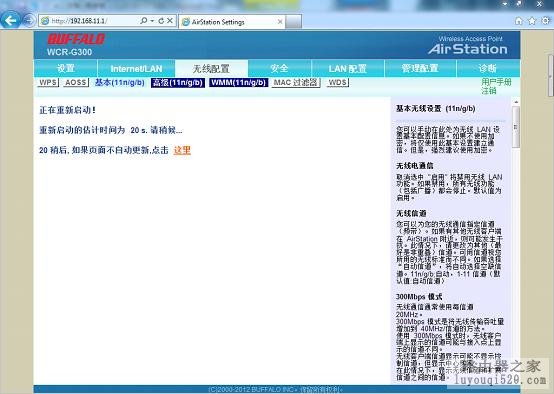Viewport: 554px width, 394px height.
Task: Open a new blank browser tab
Action: (293, 22)
